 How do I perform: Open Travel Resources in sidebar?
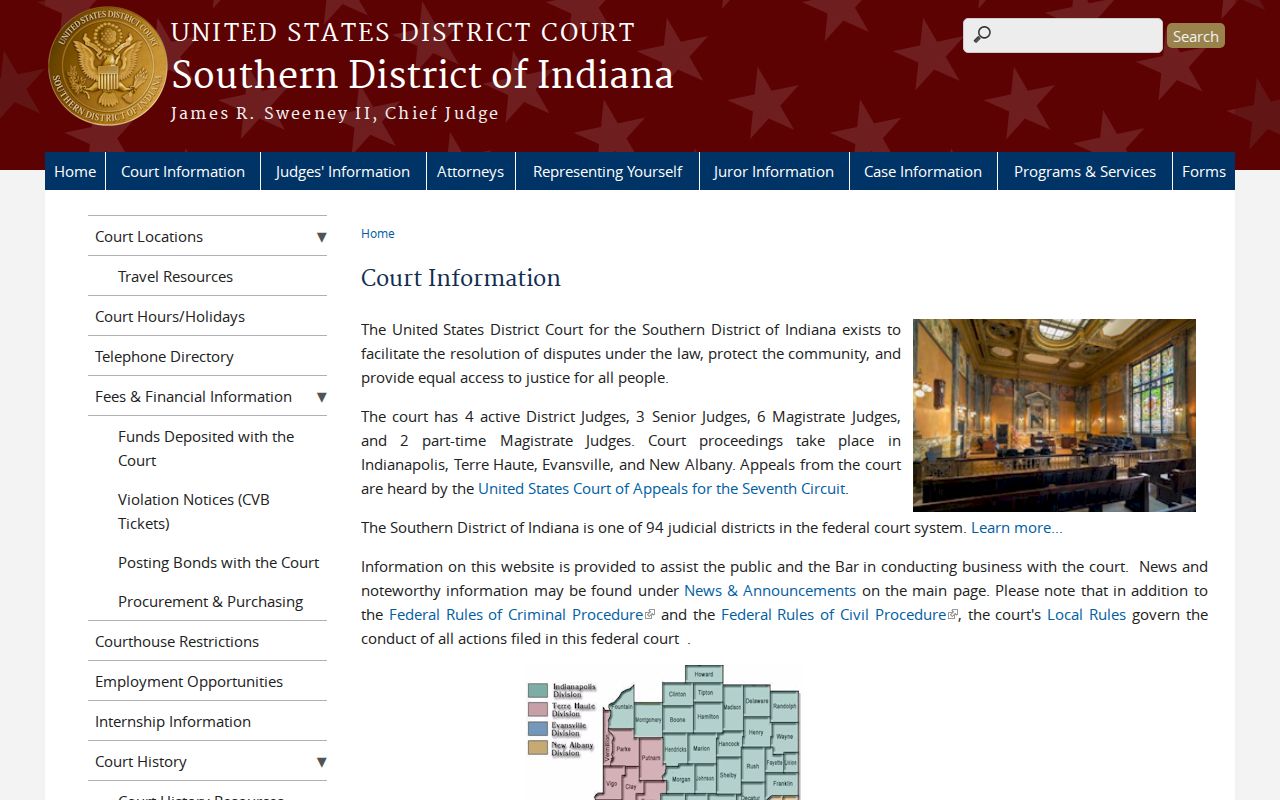[x=175, y=276]
